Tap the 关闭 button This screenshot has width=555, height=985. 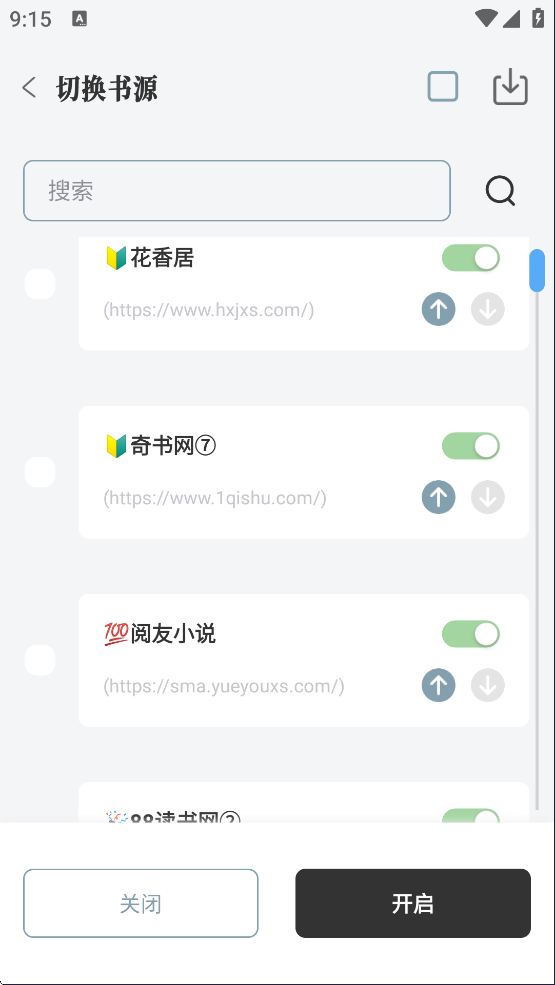(141, 903)
